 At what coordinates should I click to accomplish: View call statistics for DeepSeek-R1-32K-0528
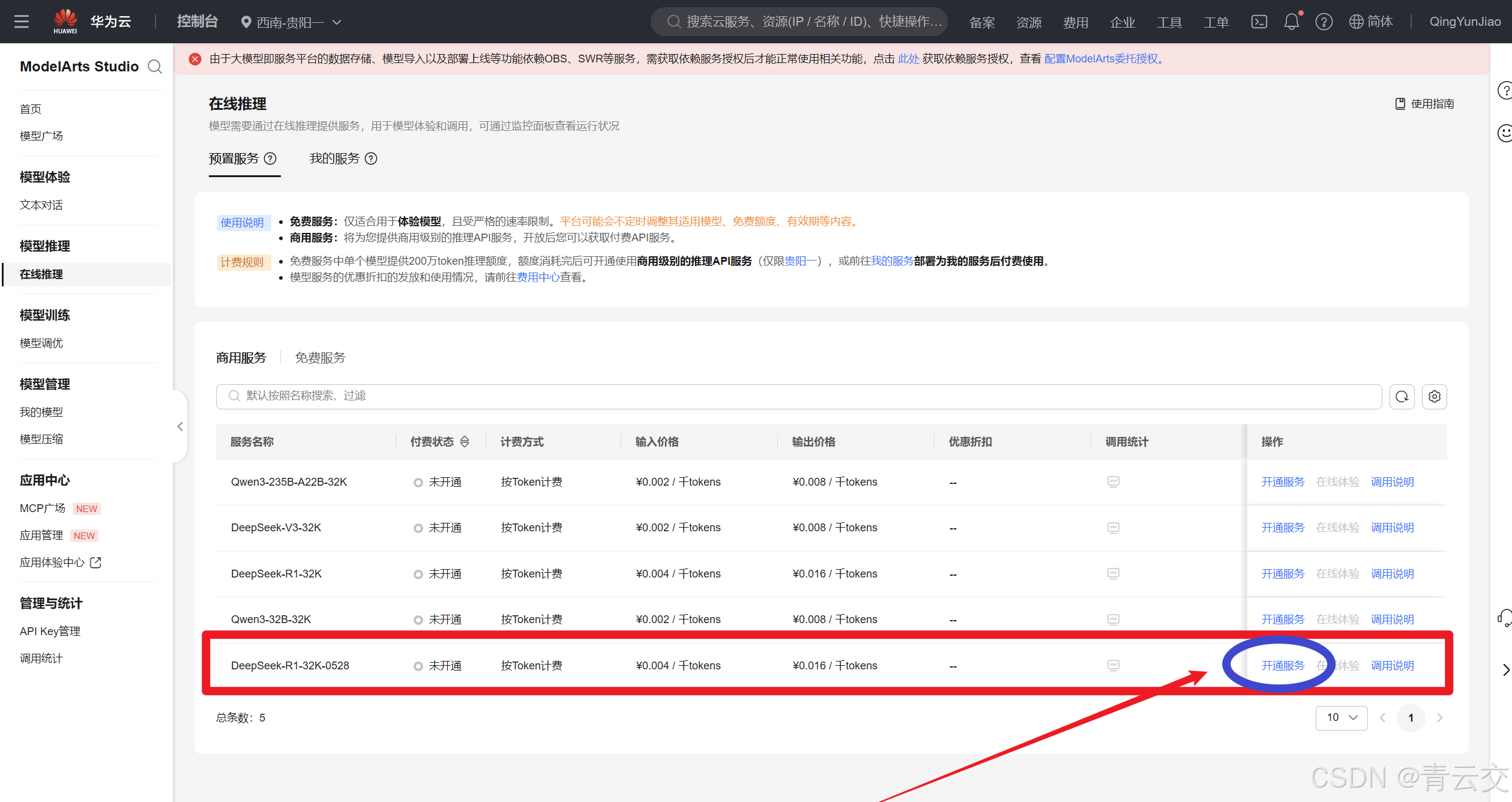click(1113, 665)
